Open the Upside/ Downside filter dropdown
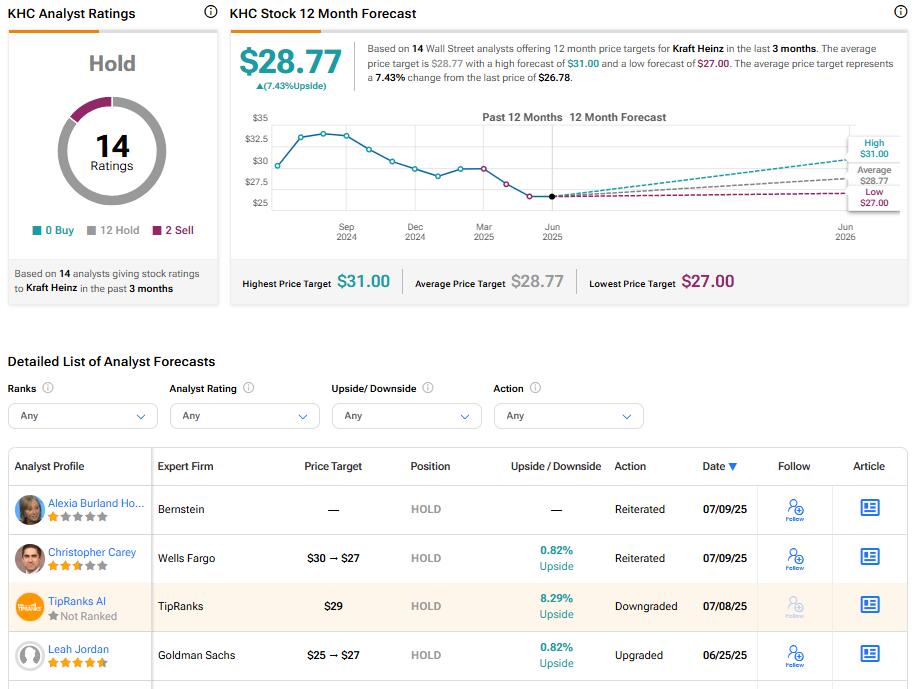This screenshot has height=689, width=918. [x=407, y=416]
